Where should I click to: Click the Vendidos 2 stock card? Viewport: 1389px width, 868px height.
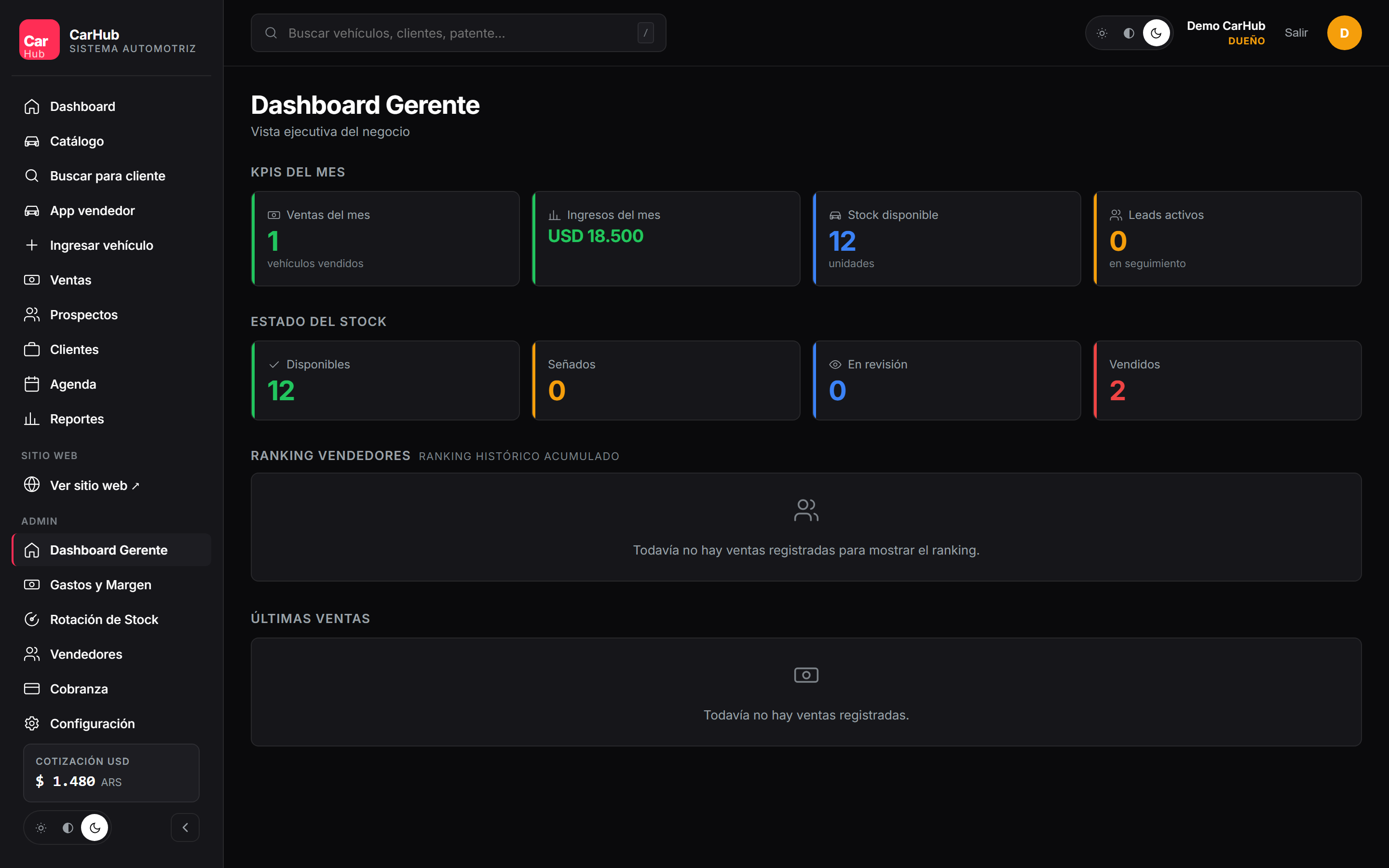pos(1227,380)
